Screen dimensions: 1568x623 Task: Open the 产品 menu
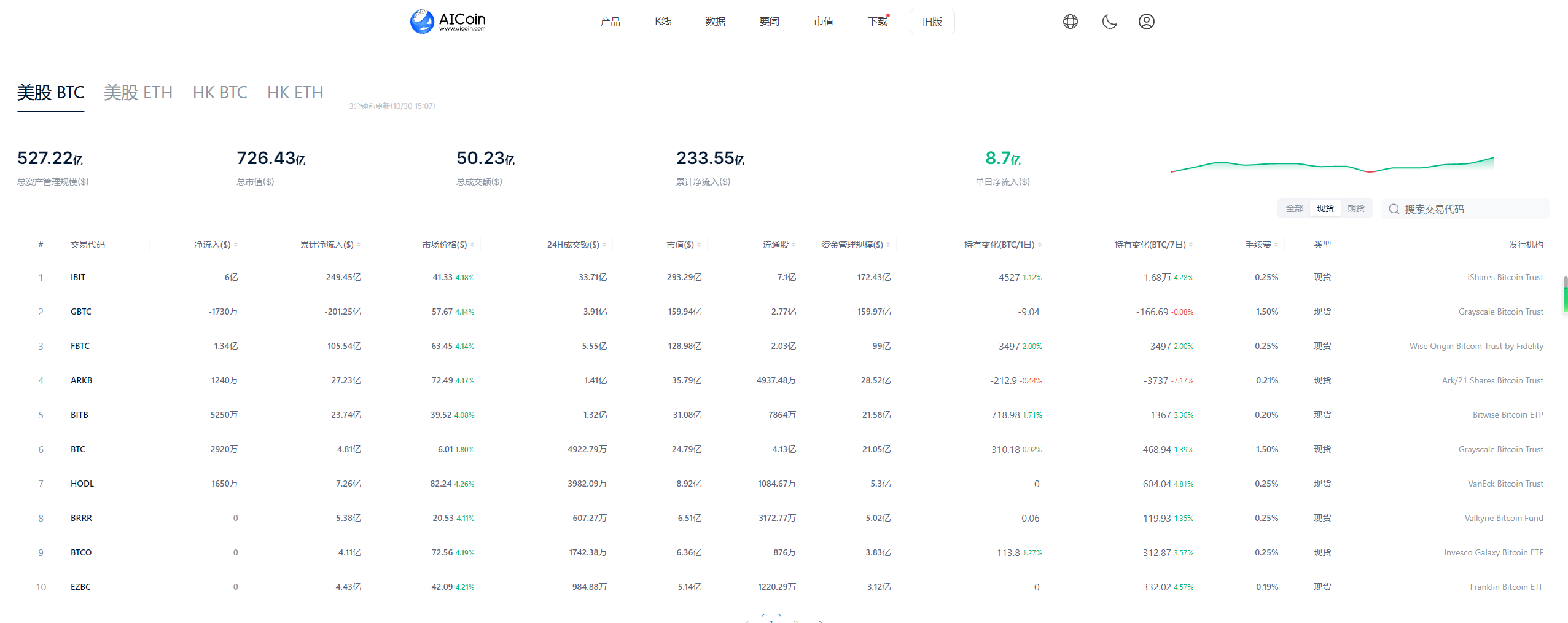click(610, 22)
